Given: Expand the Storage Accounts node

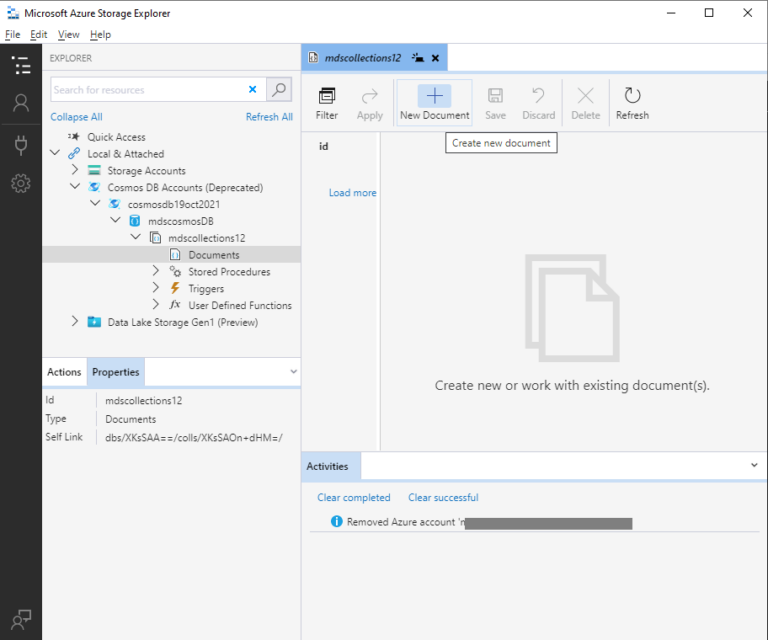Looking at the screenshot, I should [x=74, y=170].
